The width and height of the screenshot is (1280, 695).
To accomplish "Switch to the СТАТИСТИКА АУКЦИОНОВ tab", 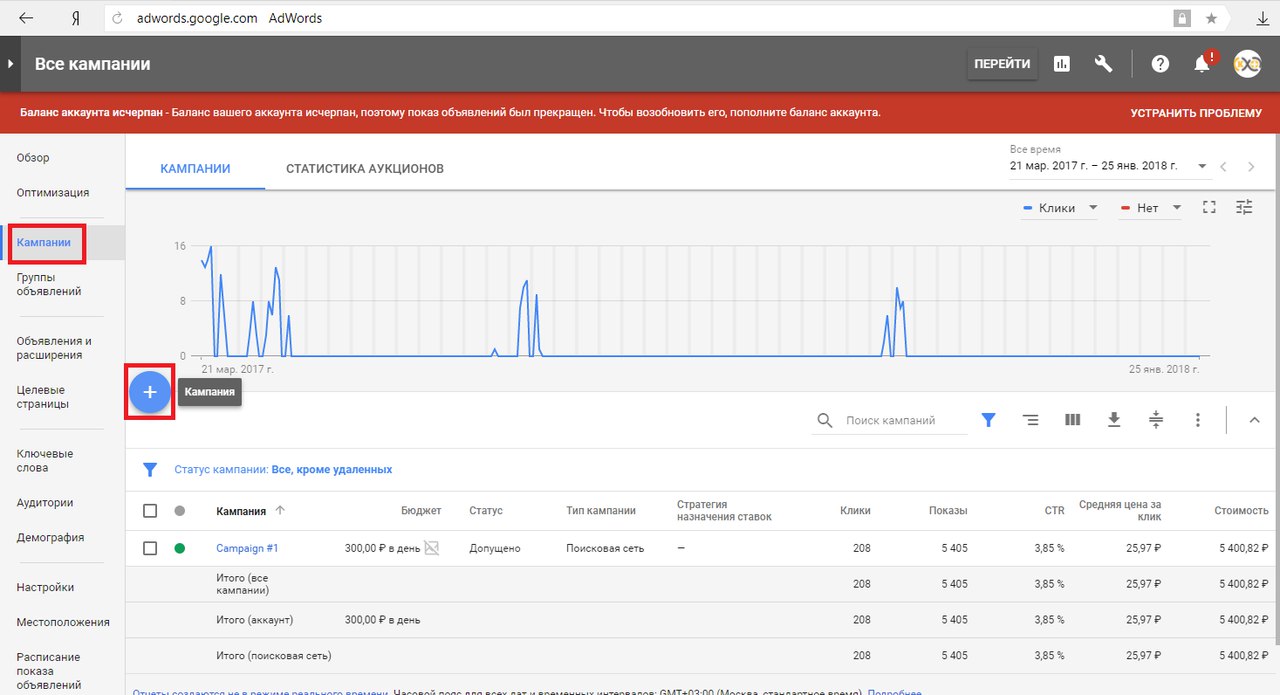I will coord(365,169).
